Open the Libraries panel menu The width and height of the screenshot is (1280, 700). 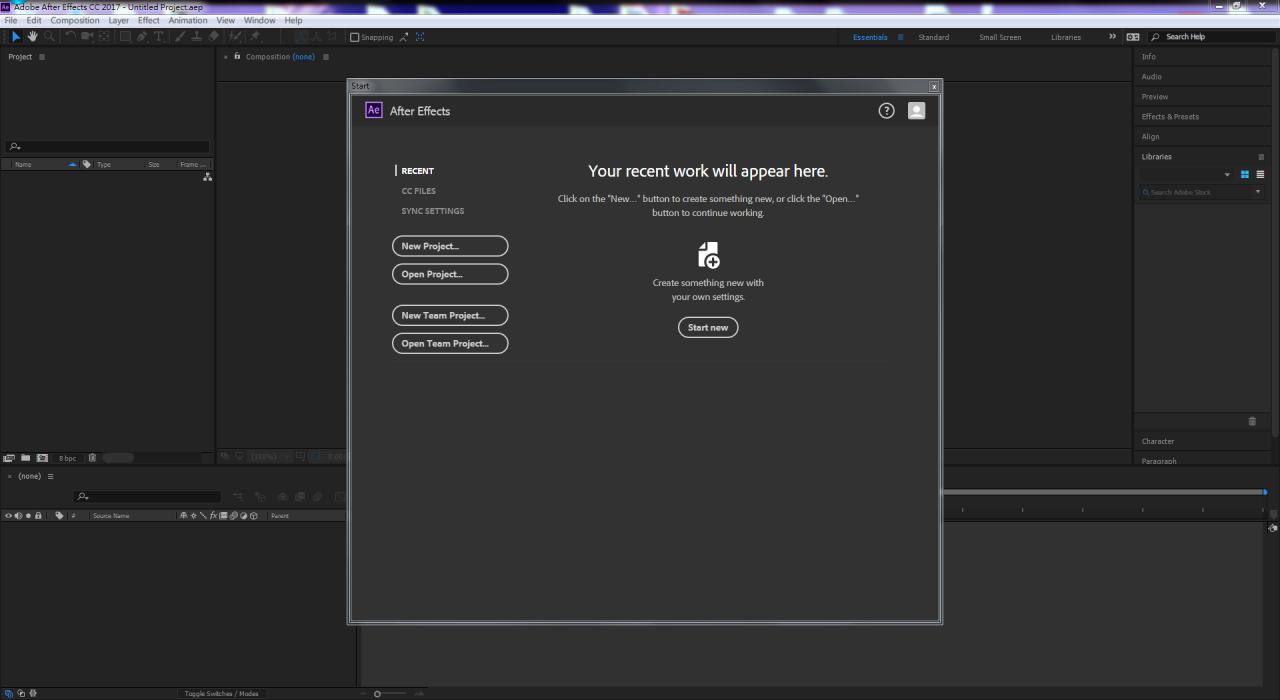click(1261, 157)
